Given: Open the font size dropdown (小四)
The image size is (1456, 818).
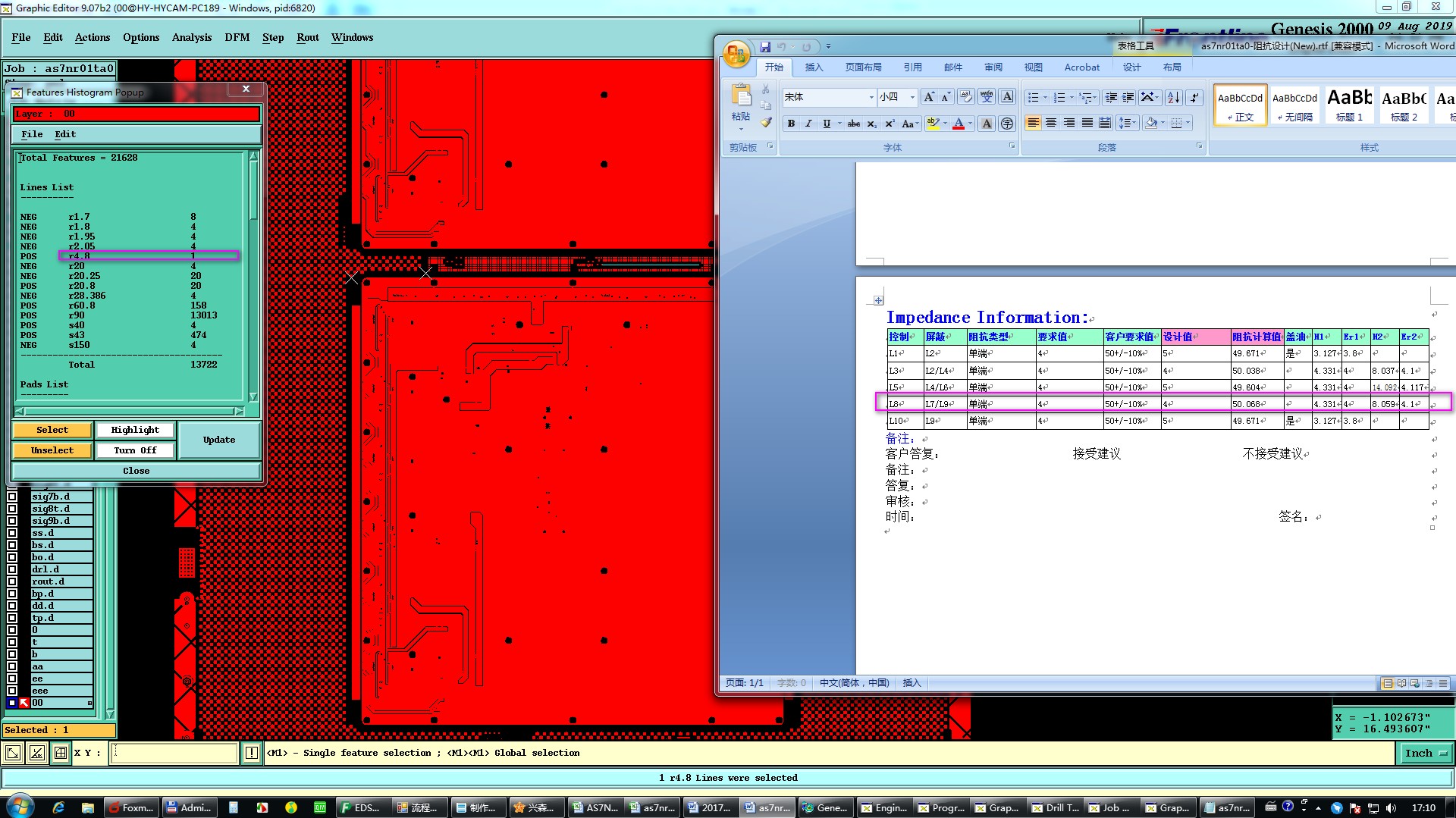Looking at the screenshot, I should 912,97.
